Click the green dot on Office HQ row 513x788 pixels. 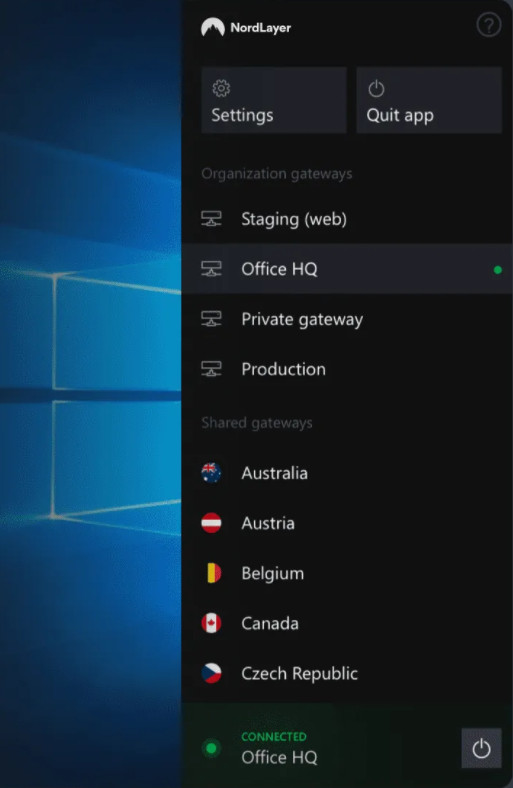(497, 270)
